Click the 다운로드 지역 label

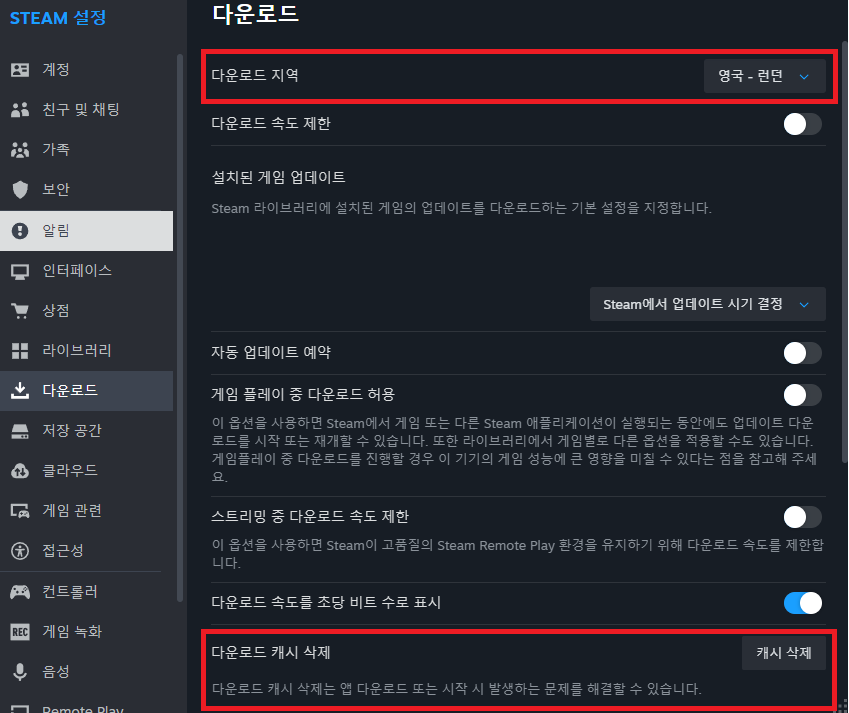click(x=255, y=75)
